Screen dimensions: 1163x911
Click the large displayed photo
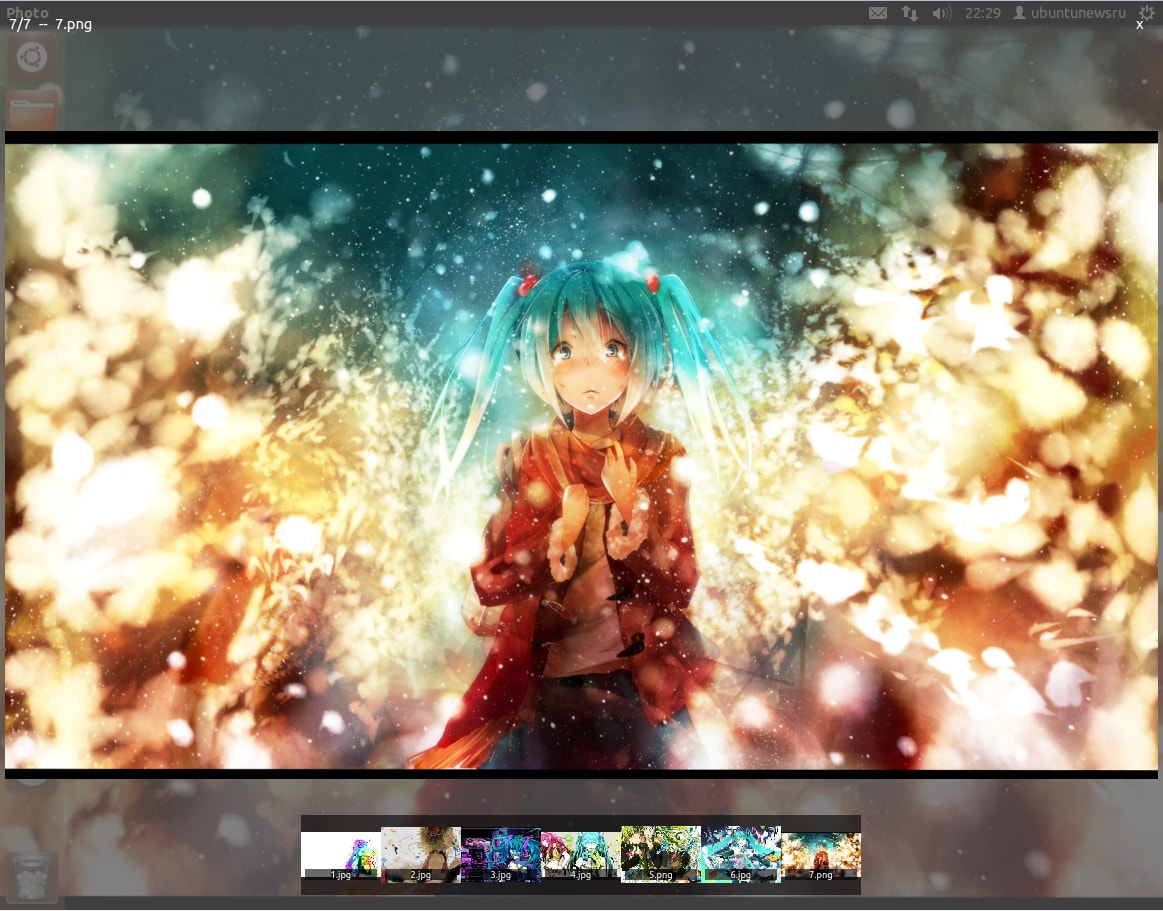(x=581, y=456)
